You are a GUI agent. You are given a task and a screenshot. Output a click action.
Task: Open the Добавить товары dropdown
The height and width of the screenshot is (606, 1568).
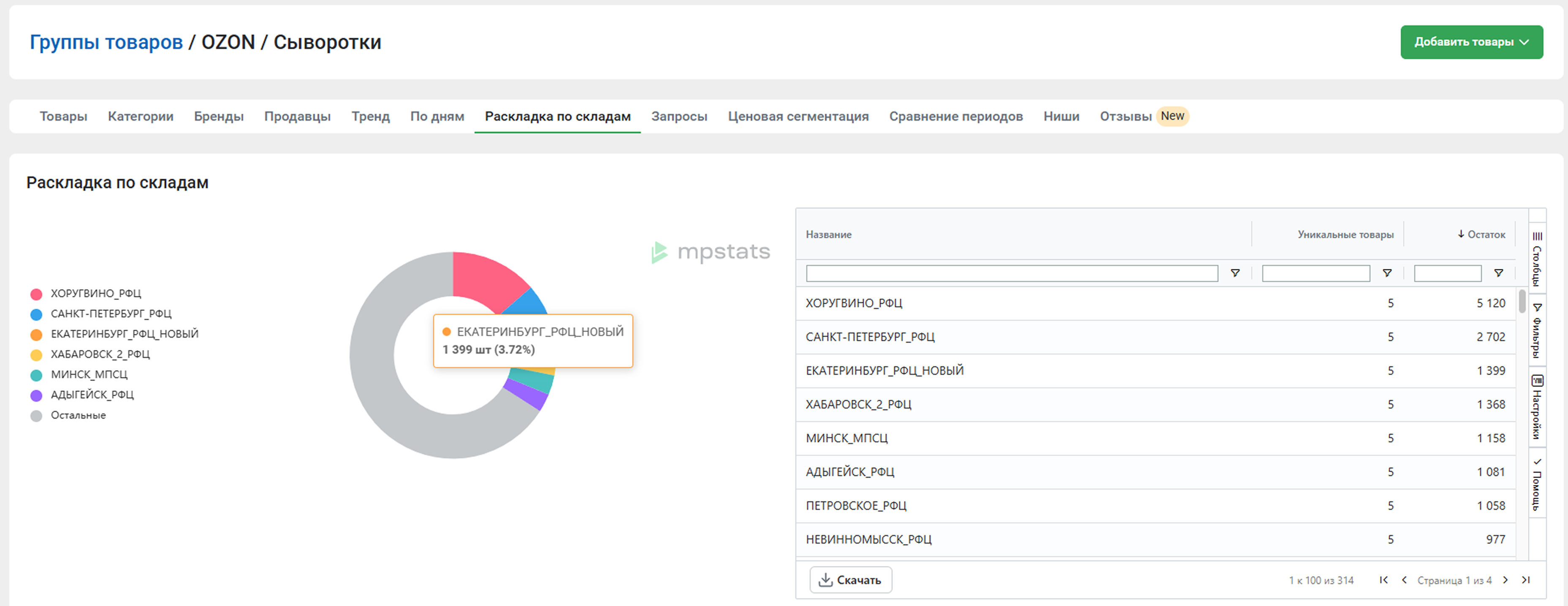pyautogui.click(x=1471, y=42)
